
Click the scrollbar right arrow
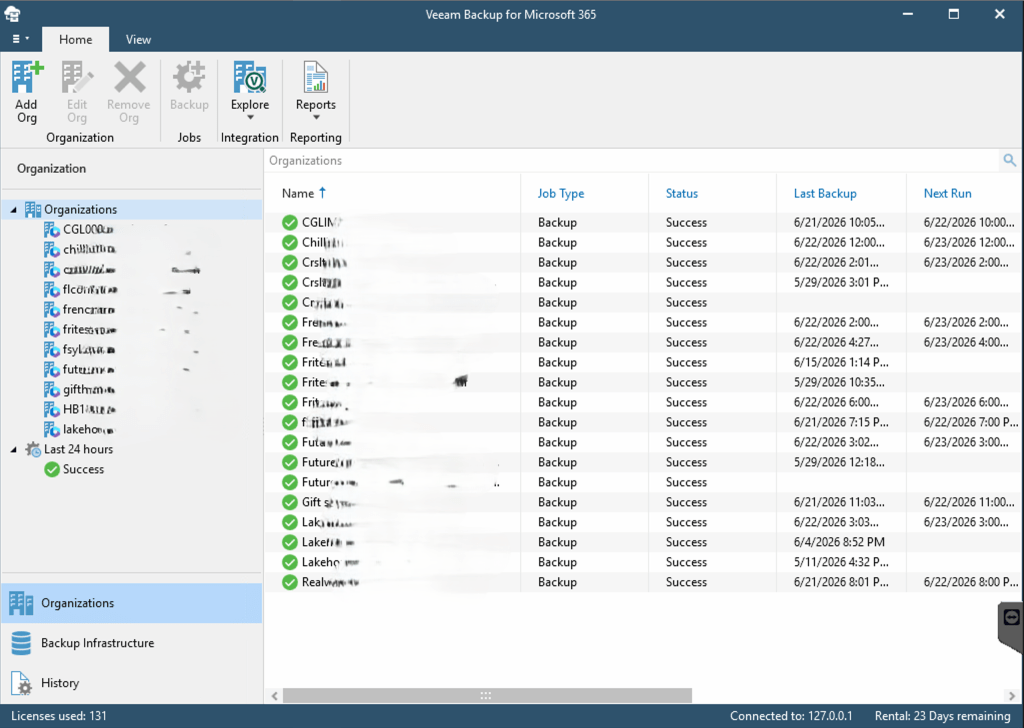point(1012,696)
